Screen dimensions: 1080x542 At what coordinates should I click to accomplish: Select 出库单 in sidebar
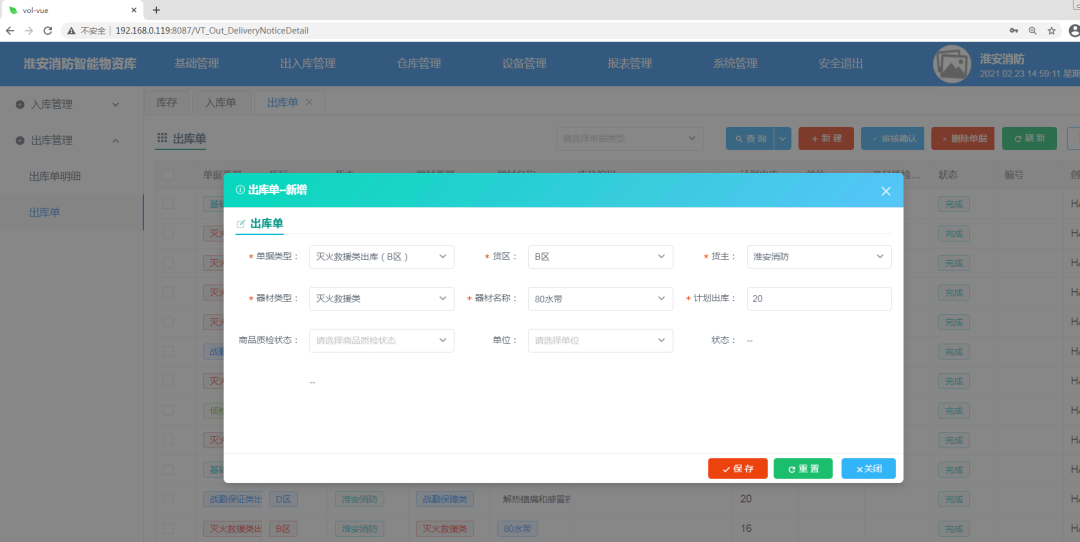tap(44, 212)
